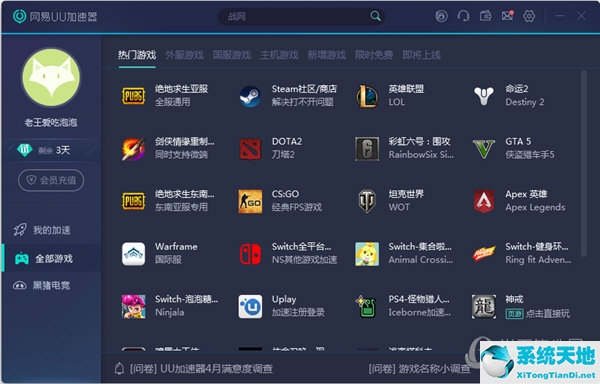The height and width of the screenshot is (384, 600).
Task: Open the mail messages icon
Action: pos(507,16)
